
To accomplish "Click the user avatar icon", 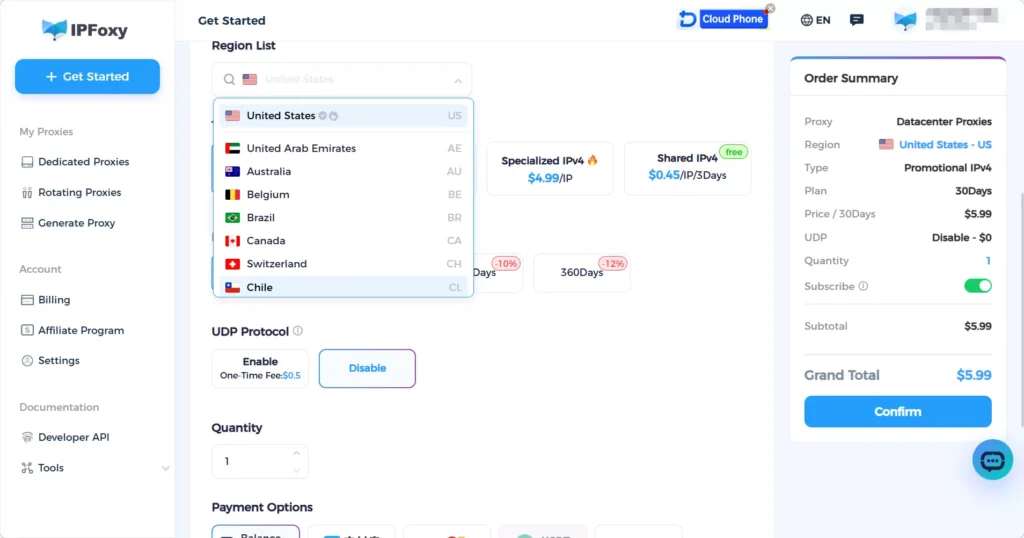I will point(905,20).
